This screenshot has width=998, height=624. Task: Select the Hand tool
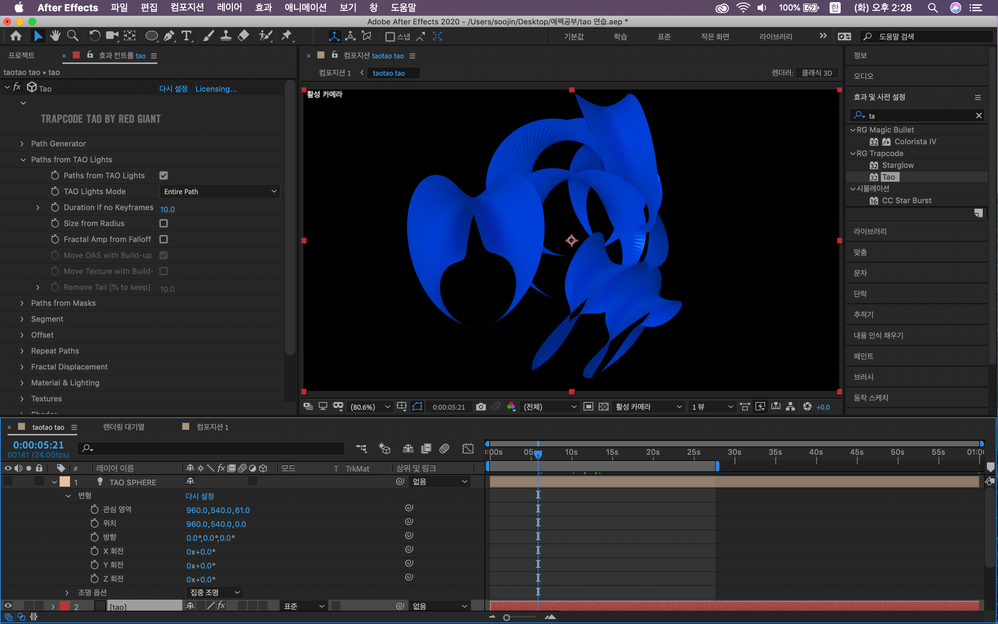(55, 36)
